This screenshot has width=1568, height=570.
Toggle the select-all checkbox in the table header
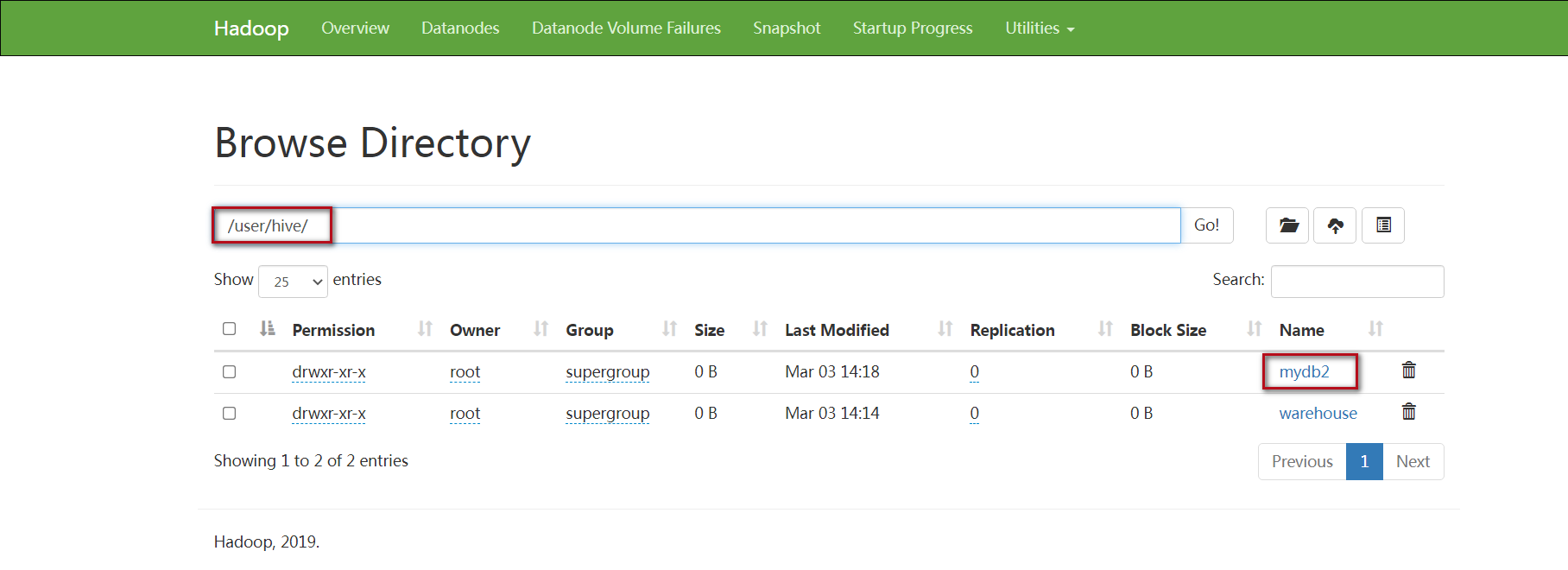(229, 329)
